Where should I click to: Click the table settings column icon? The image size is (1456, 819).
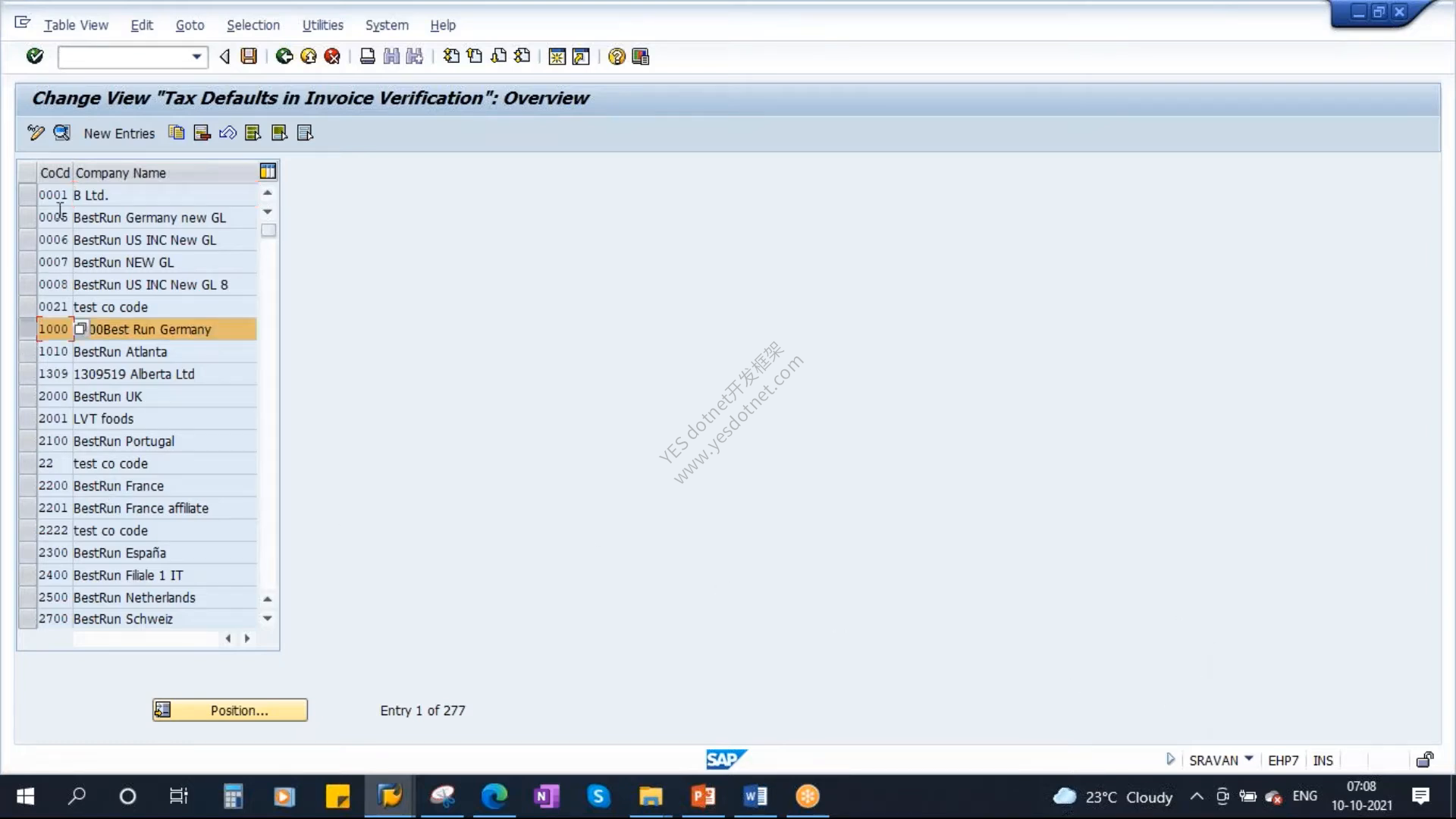click(x=268, y=171)
